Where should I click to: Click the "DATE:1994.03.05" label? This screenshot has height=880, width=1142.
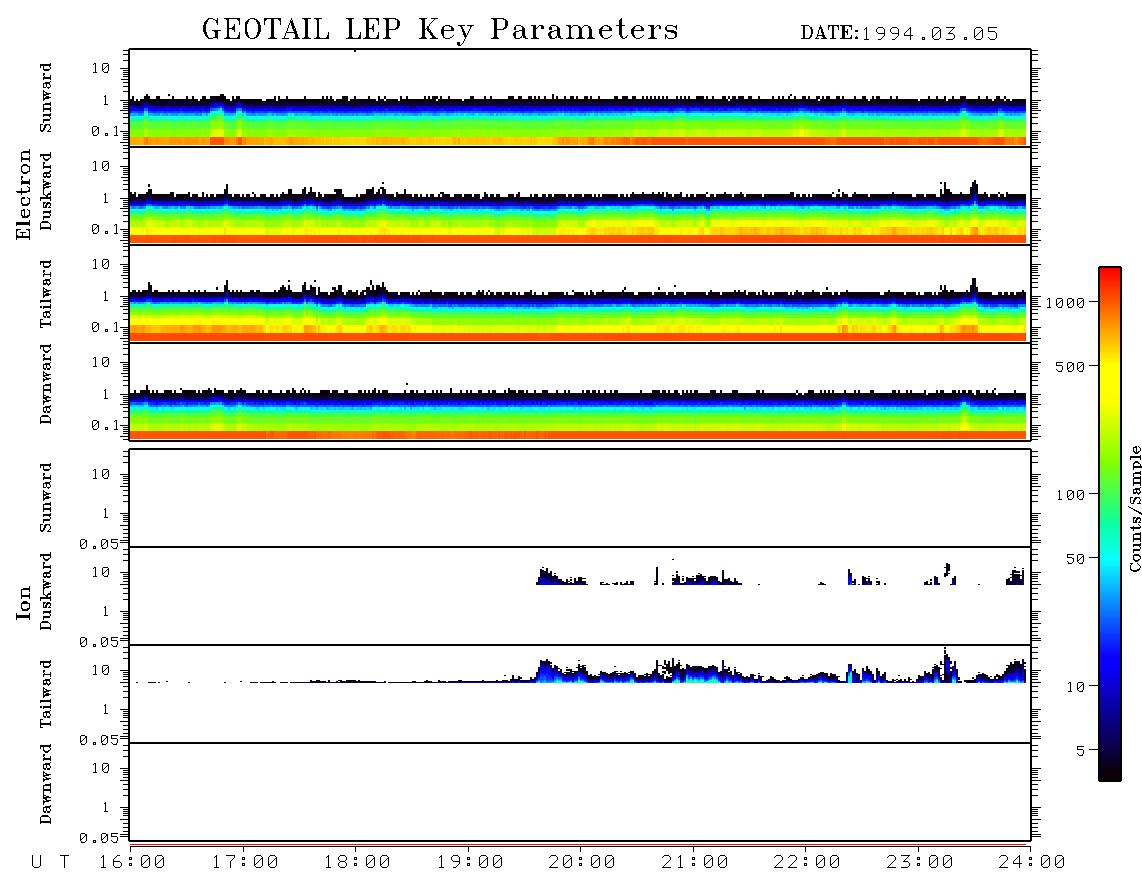point(899,33)
